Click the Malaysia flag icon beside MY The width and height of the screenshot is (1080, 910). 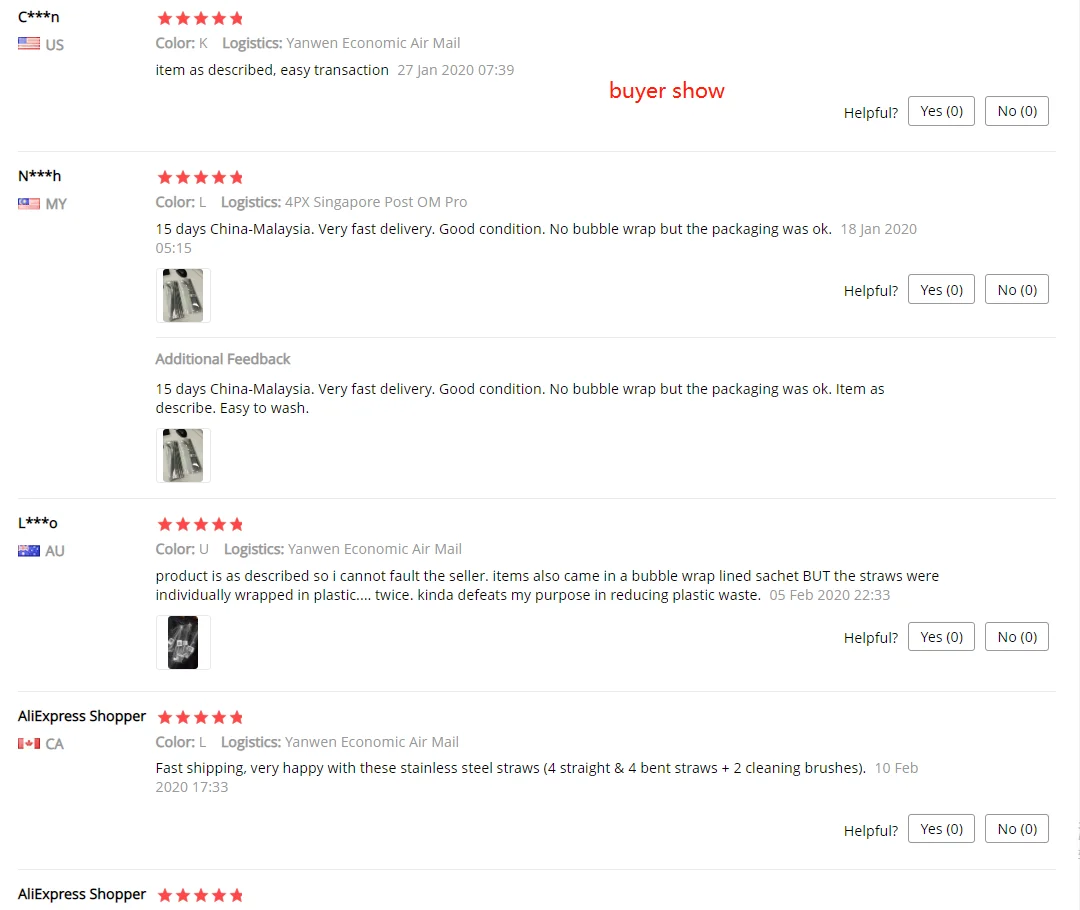click(29, 203)
